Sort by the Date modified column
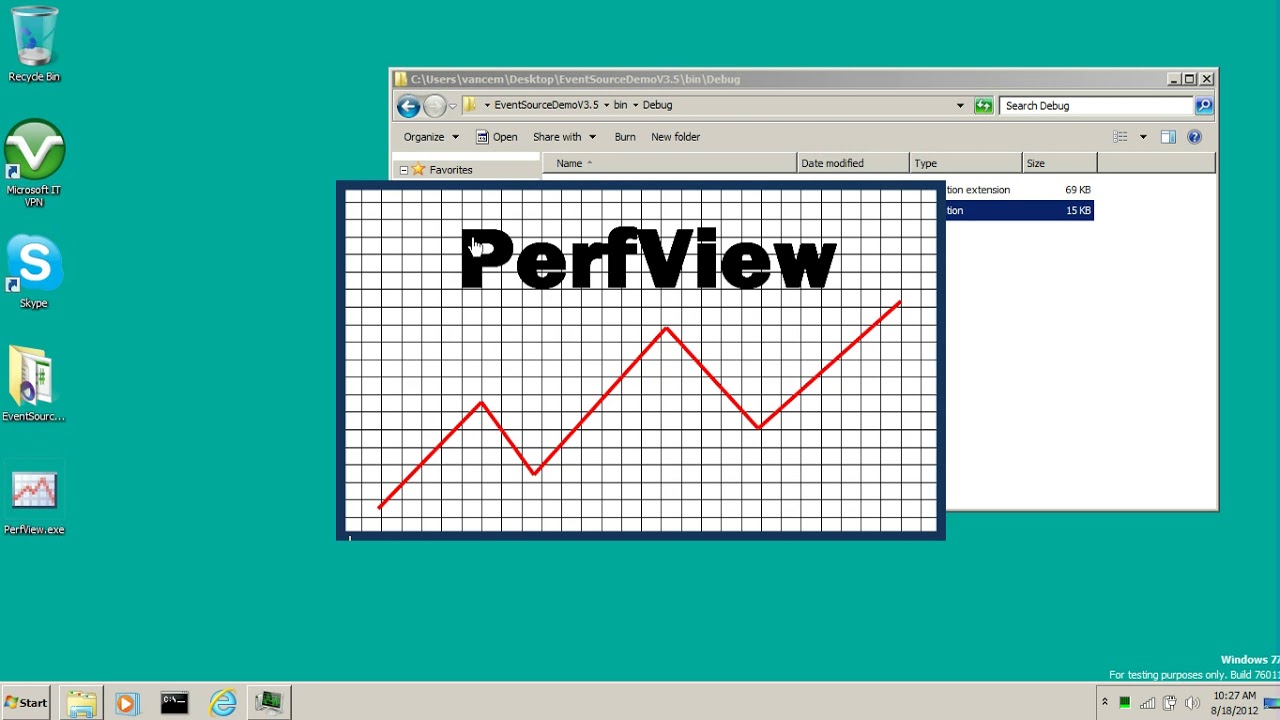This screenshot has height=720, width=1280. pyautogui.click(x=854, y=163)
